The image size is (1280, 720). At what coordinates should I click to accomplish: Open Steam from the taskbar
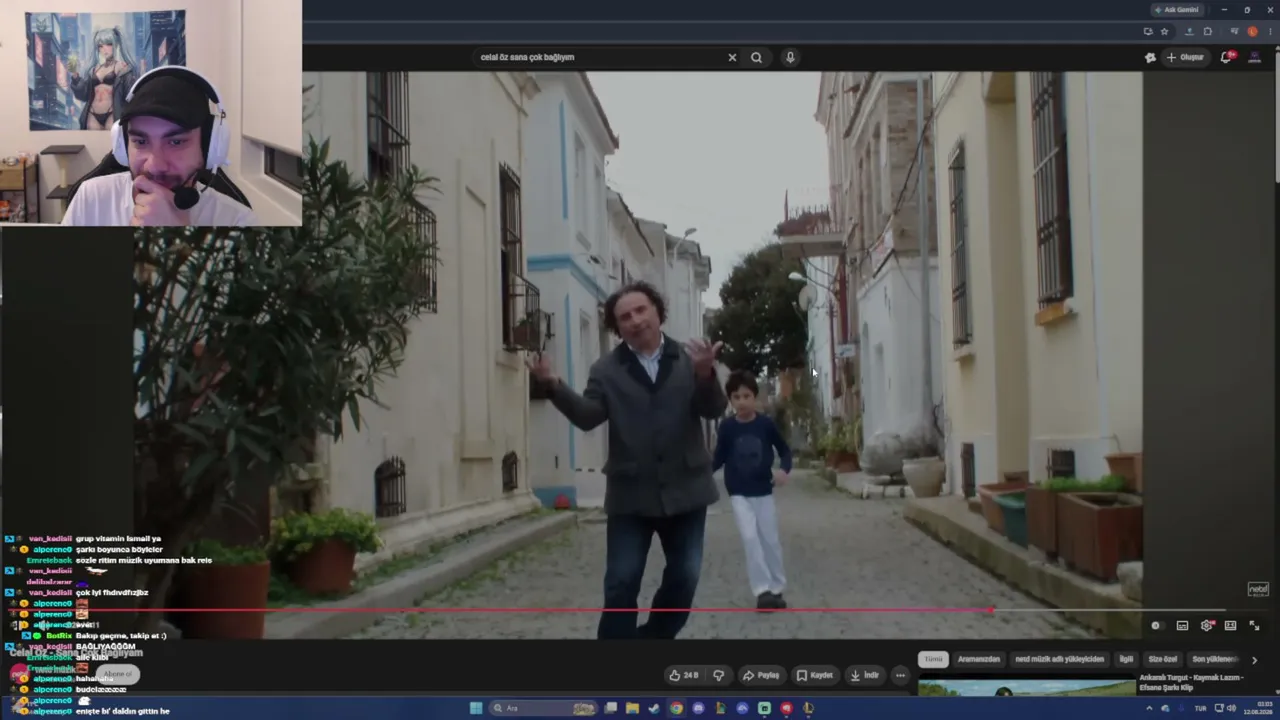pos(654,708)
